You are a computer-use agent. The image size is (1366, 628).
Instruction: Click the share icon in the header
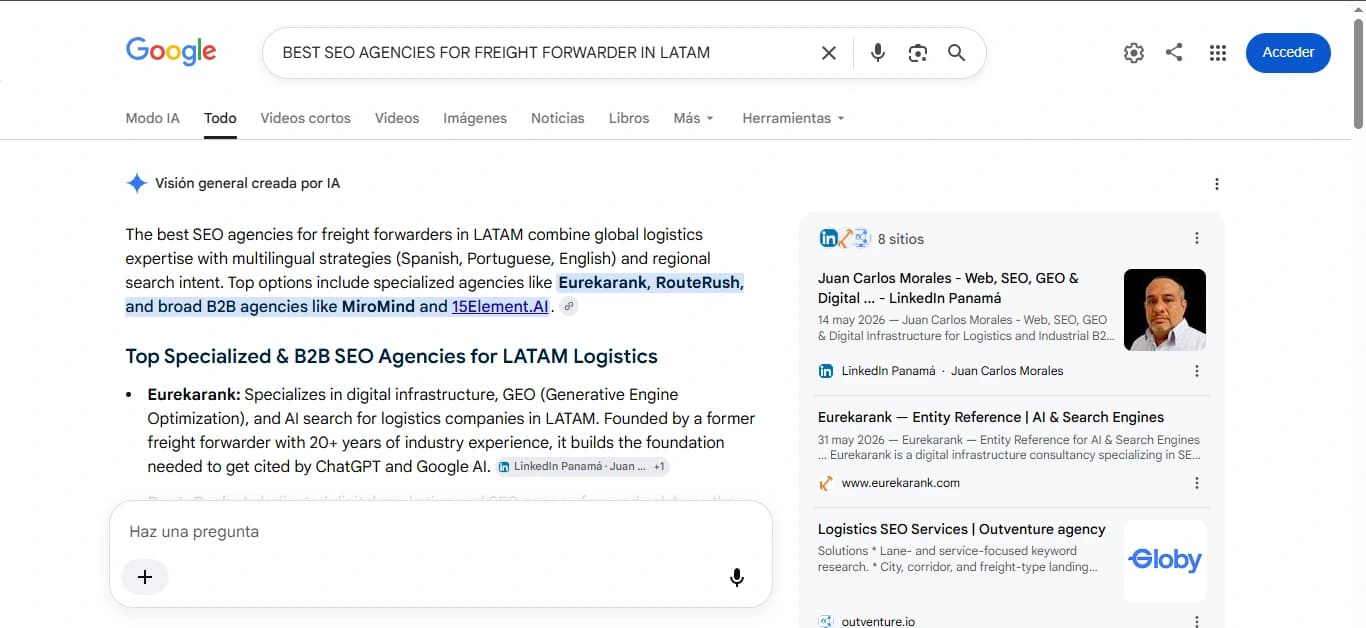pos(1175,52)
